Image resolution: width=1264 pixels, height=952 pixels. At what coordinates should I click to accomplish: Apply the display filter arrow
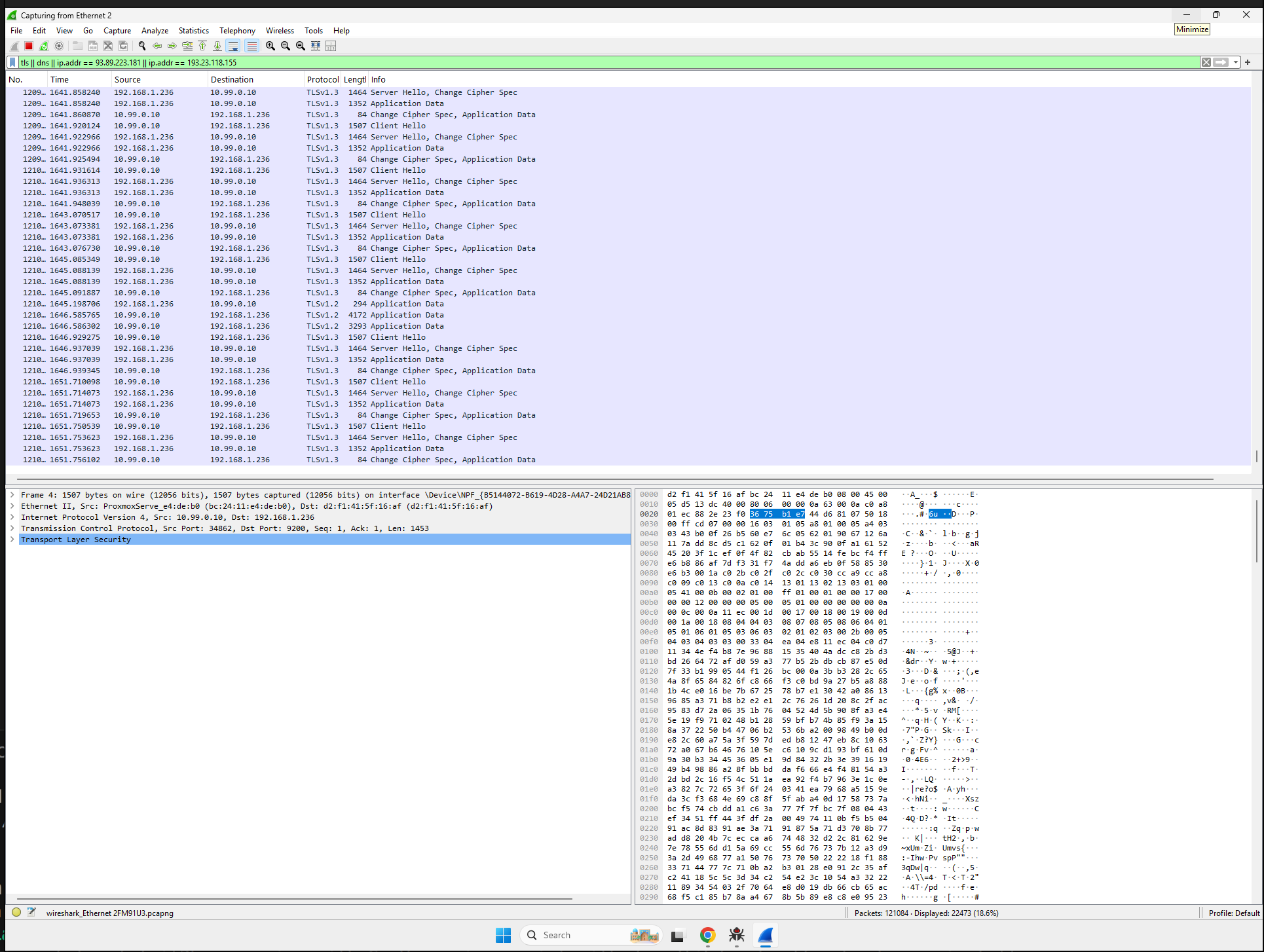pyautogui.click(x=1221, y=62)
